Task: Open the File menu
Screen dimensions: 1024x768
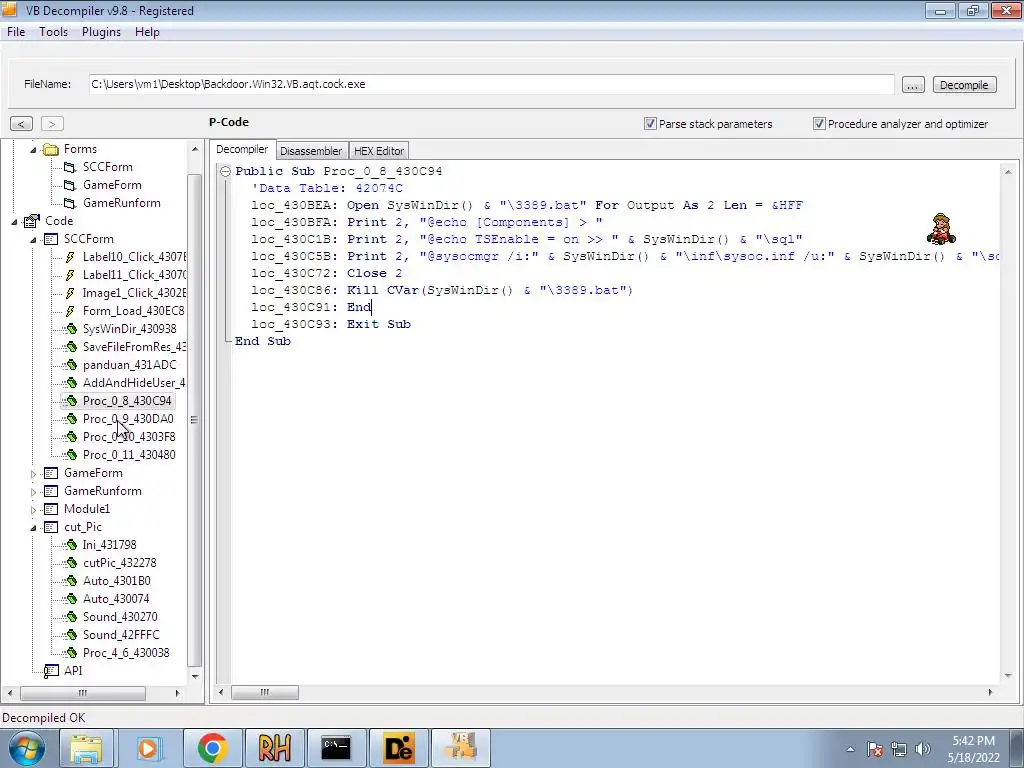Action: point(16,32)
